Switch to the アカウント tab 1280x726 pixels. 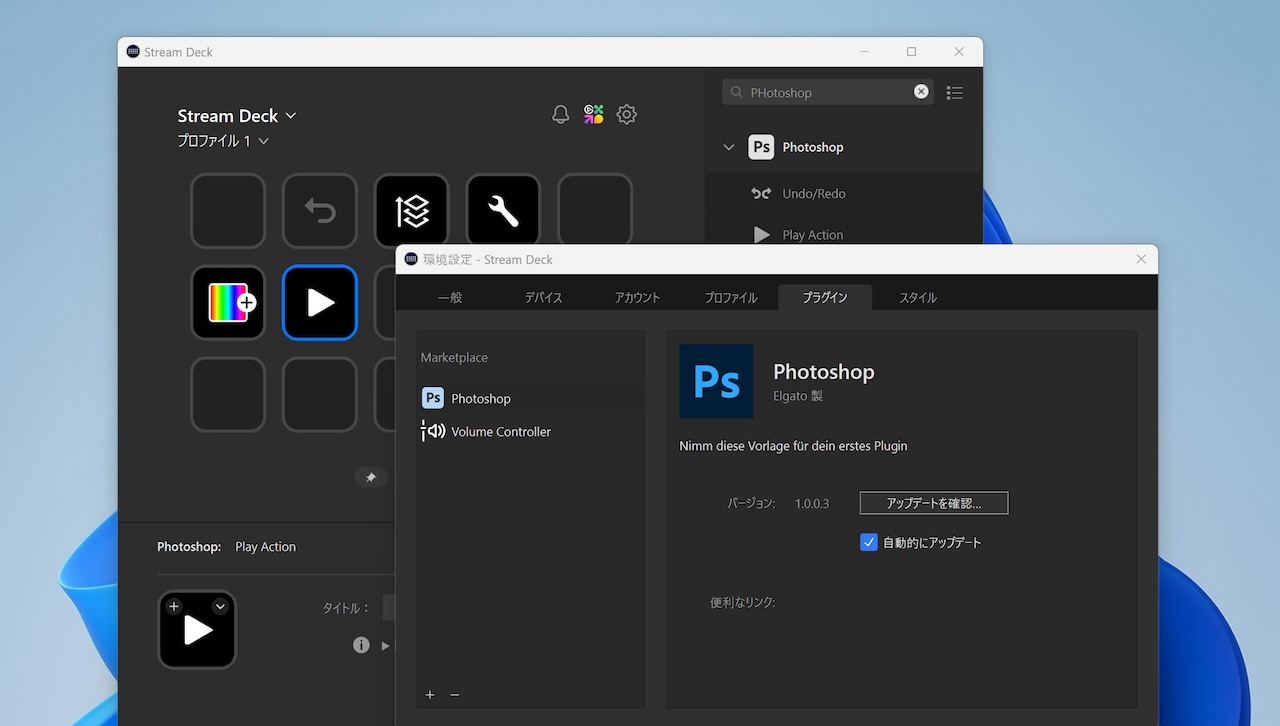pyautogui.click(x=637, y=297)
